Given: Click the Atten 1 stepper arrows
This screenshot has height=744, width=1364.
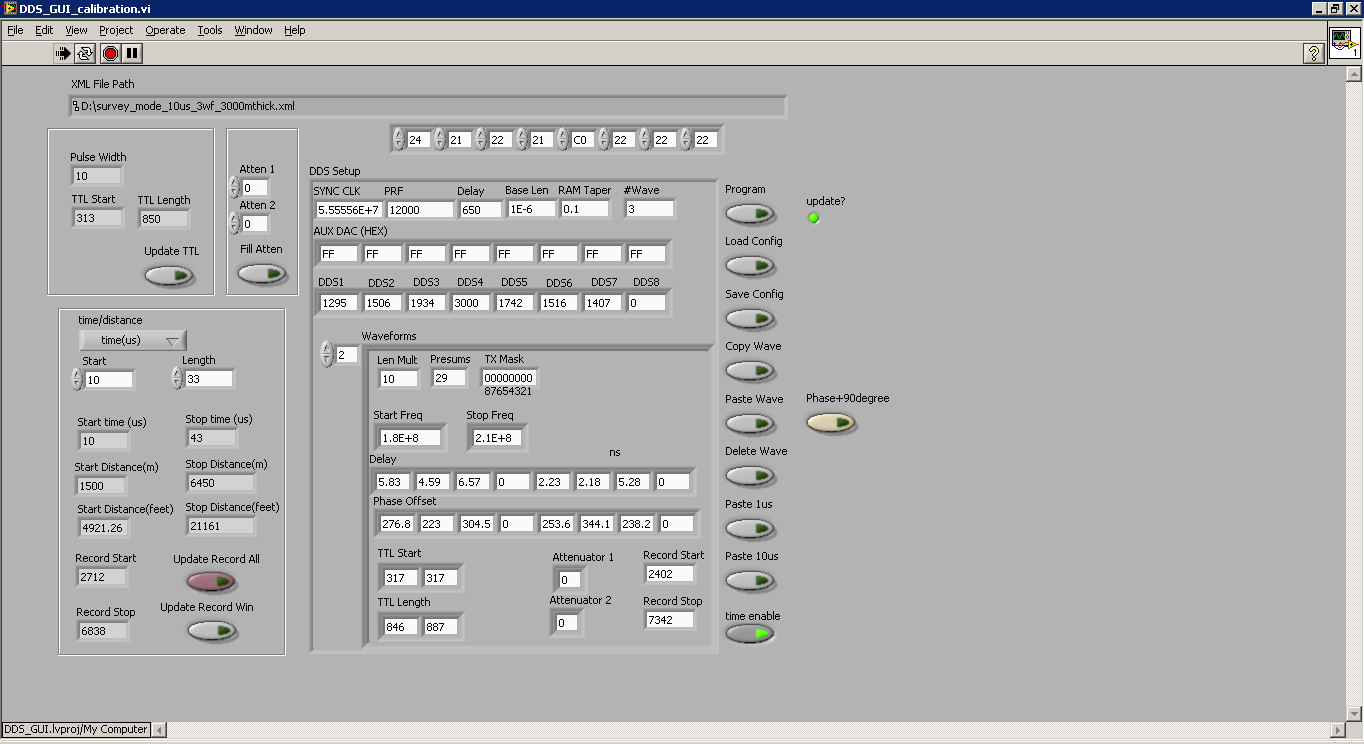Looking at the screenshot, I should pyautogui.click(x=234, y=187).
